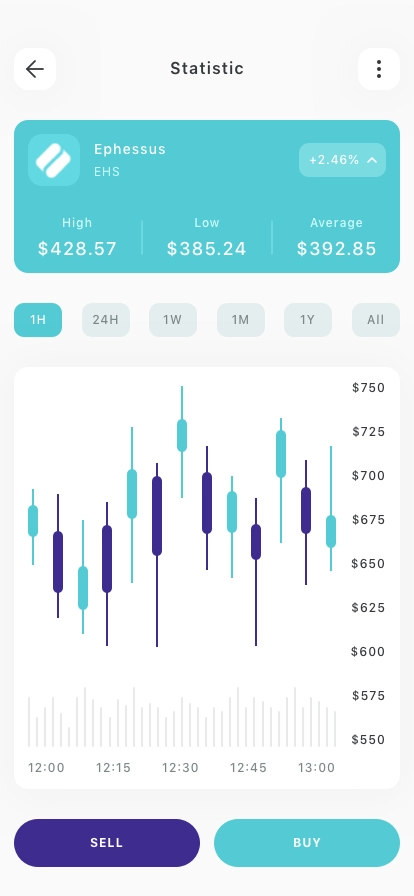This screenshot has height=896, width=414.
Task: Expand the +2.46% change chevron
Action: point(372,160)
